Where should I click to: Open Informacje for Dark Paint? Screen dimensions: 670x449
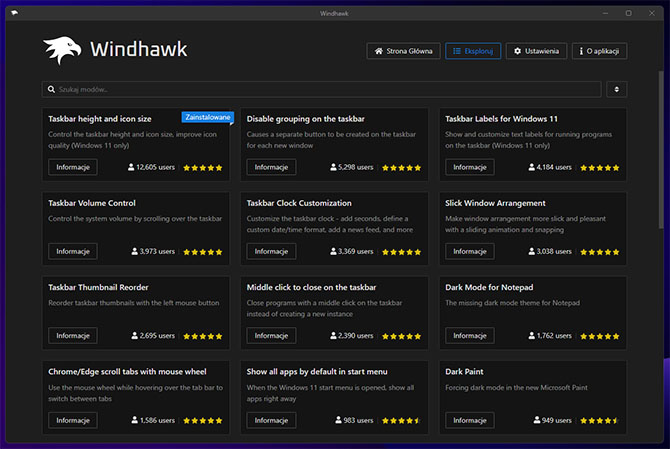click(470, 420)
